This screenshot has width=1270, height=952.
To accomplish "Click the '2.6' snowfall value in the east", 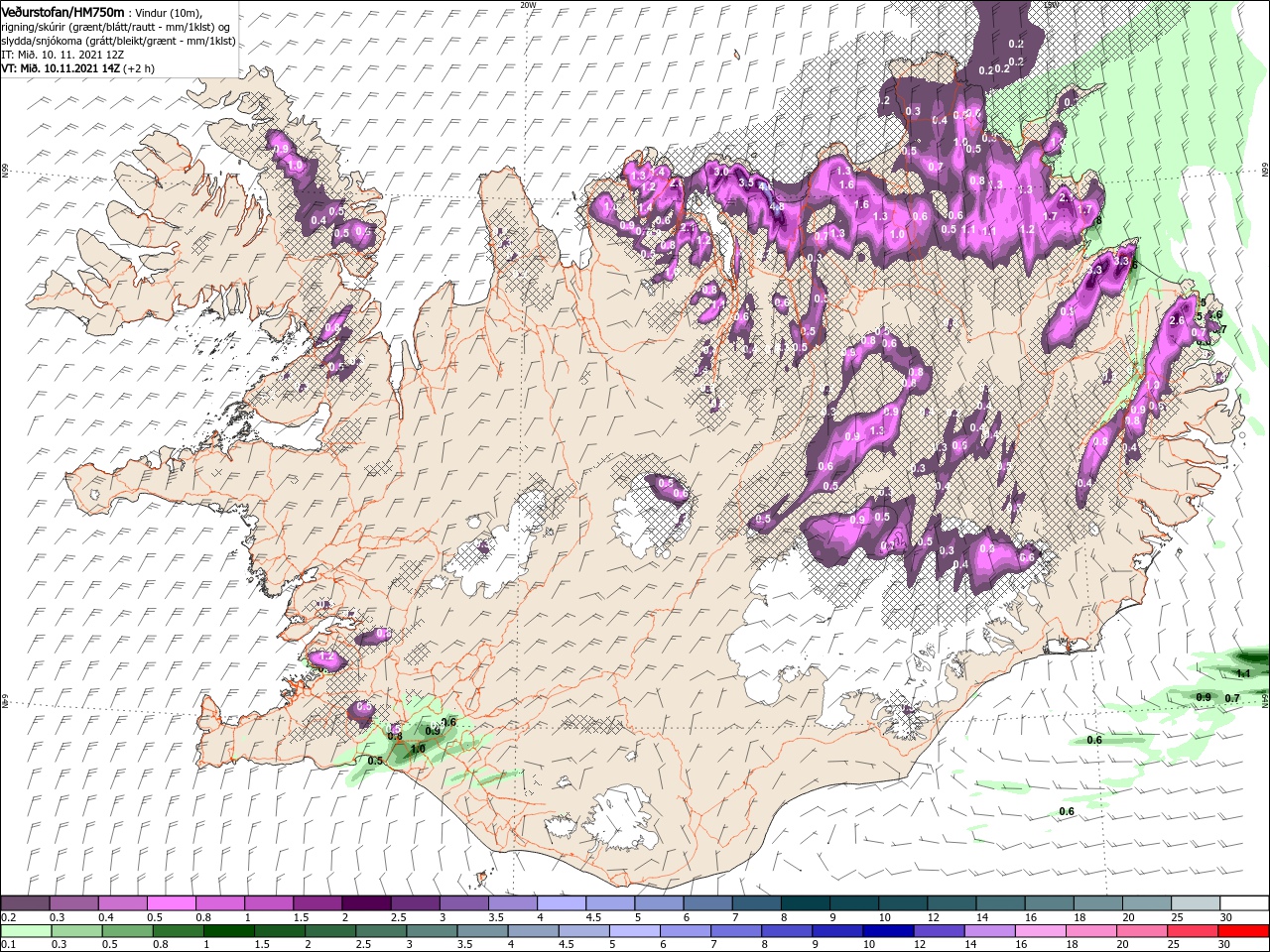I will click(1179, 321).
